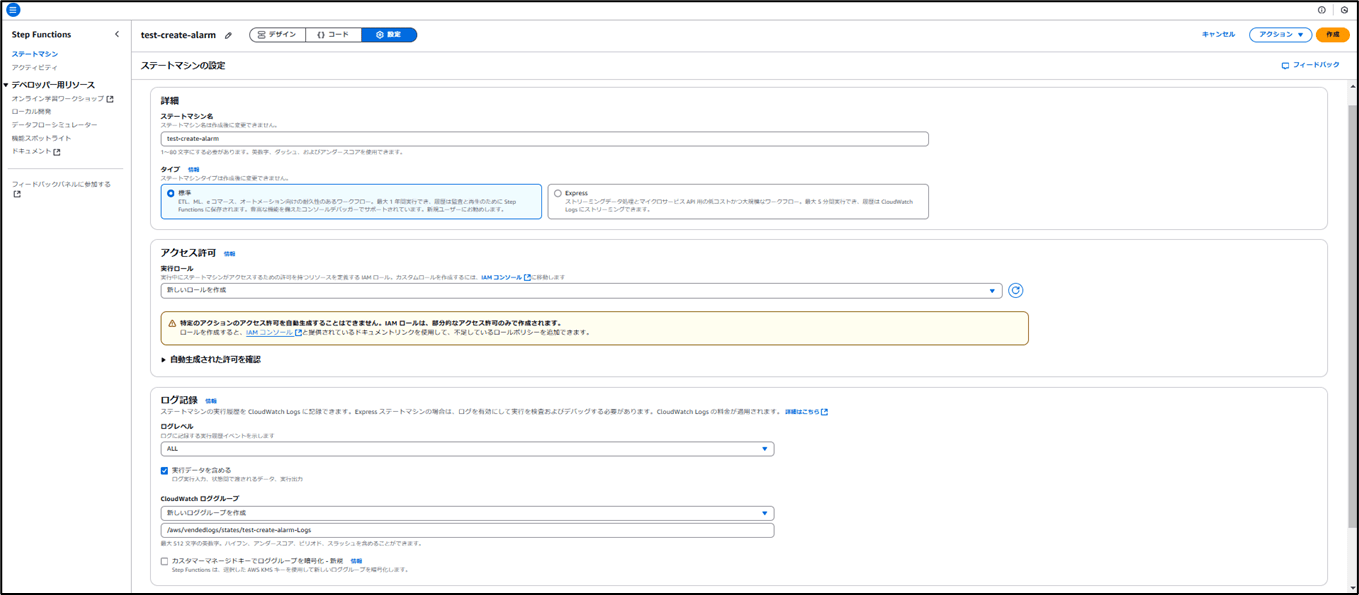Open the hamburger navigation menu icon
Viewport: 1359px width, 595px height.
tap(13, 10)
